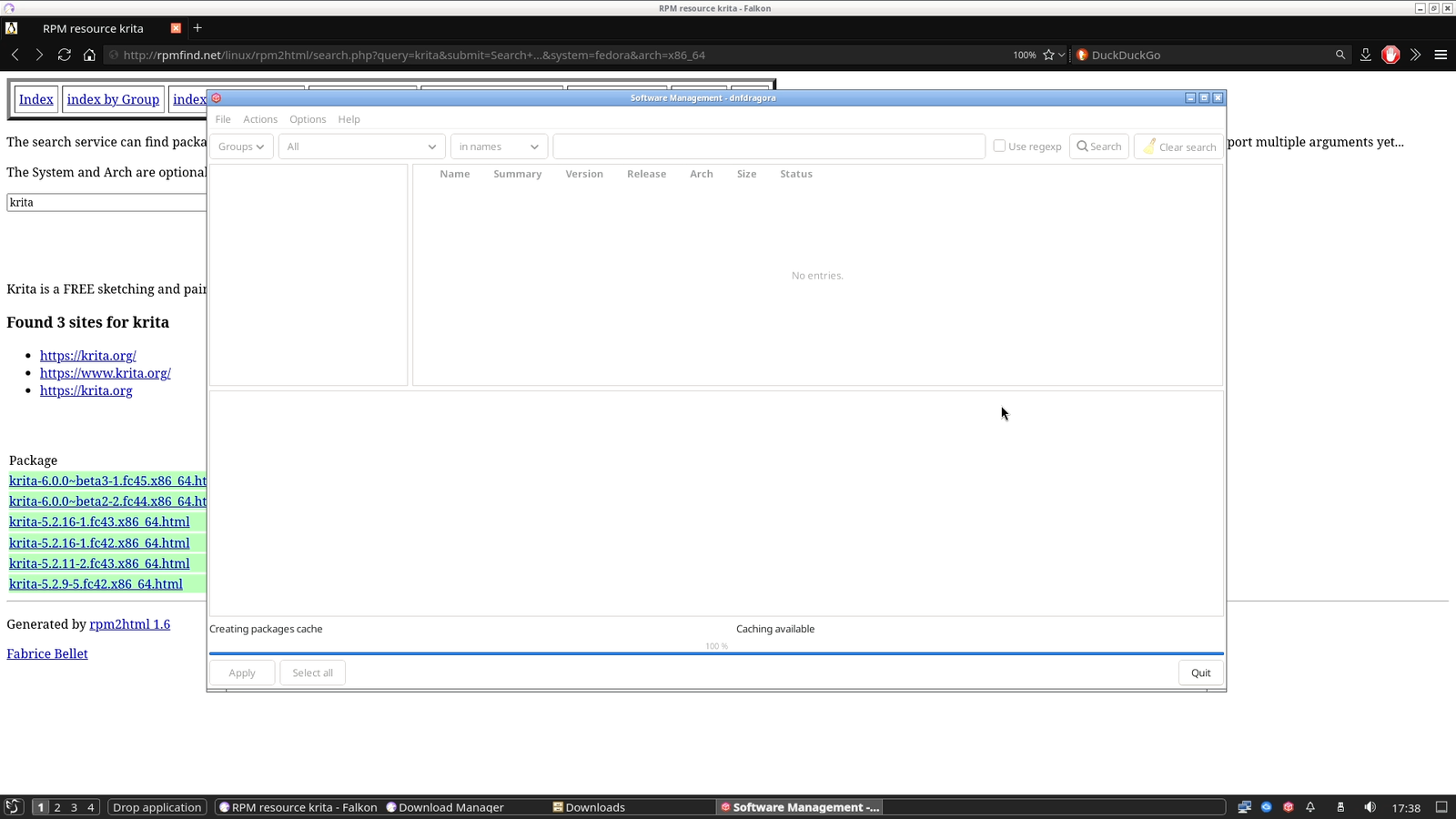Click the dnfdragora window title icon
Screen dimensions: 1456x819
coord(217,98)
